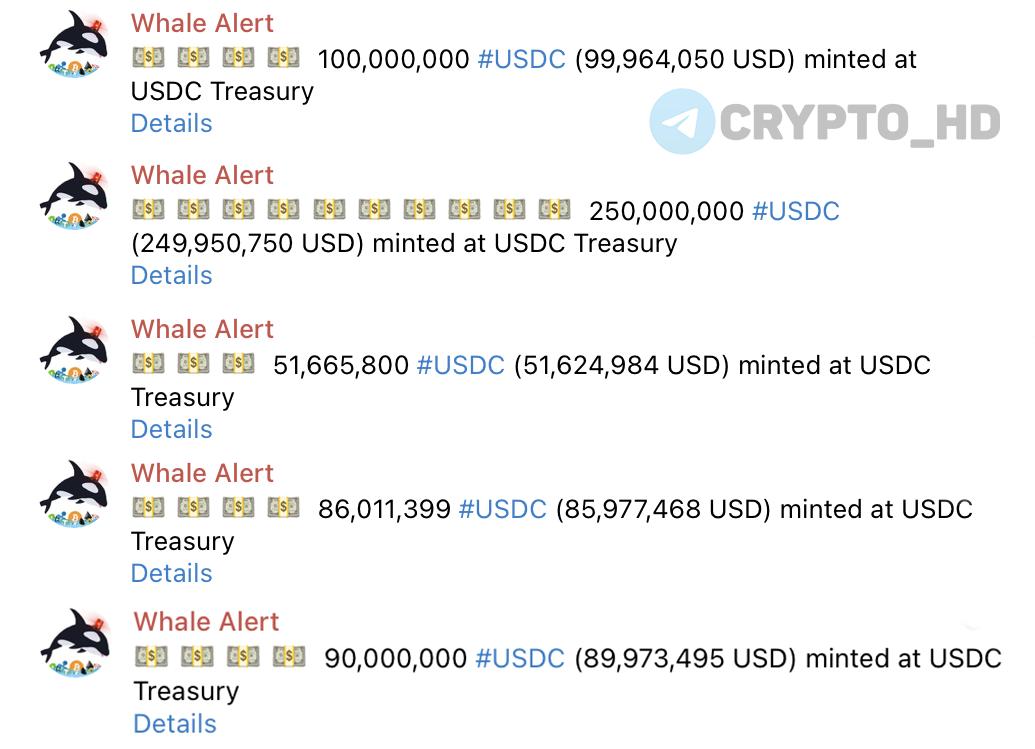Click the first money emoji in the 90,000,000 message
This screenshot has height=749, width=1035.
pyautogui.click(x=151, y=657)
